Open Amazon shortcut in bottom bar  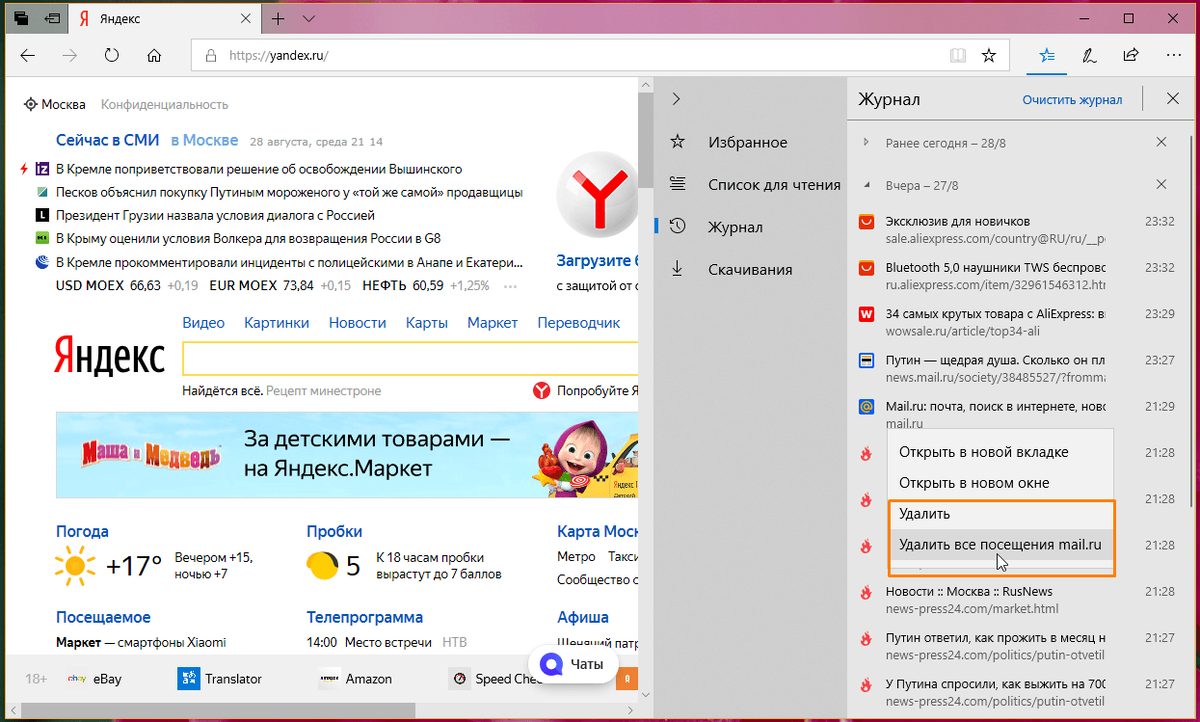pyautogui.click(x=355, y=678)
